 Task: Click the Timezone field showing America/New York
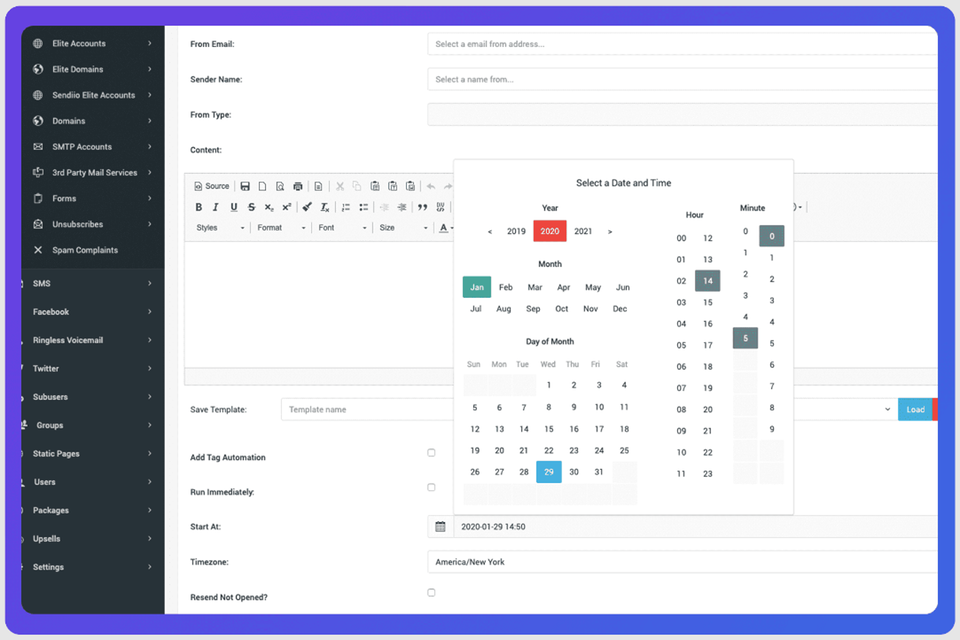pos(682,562)
